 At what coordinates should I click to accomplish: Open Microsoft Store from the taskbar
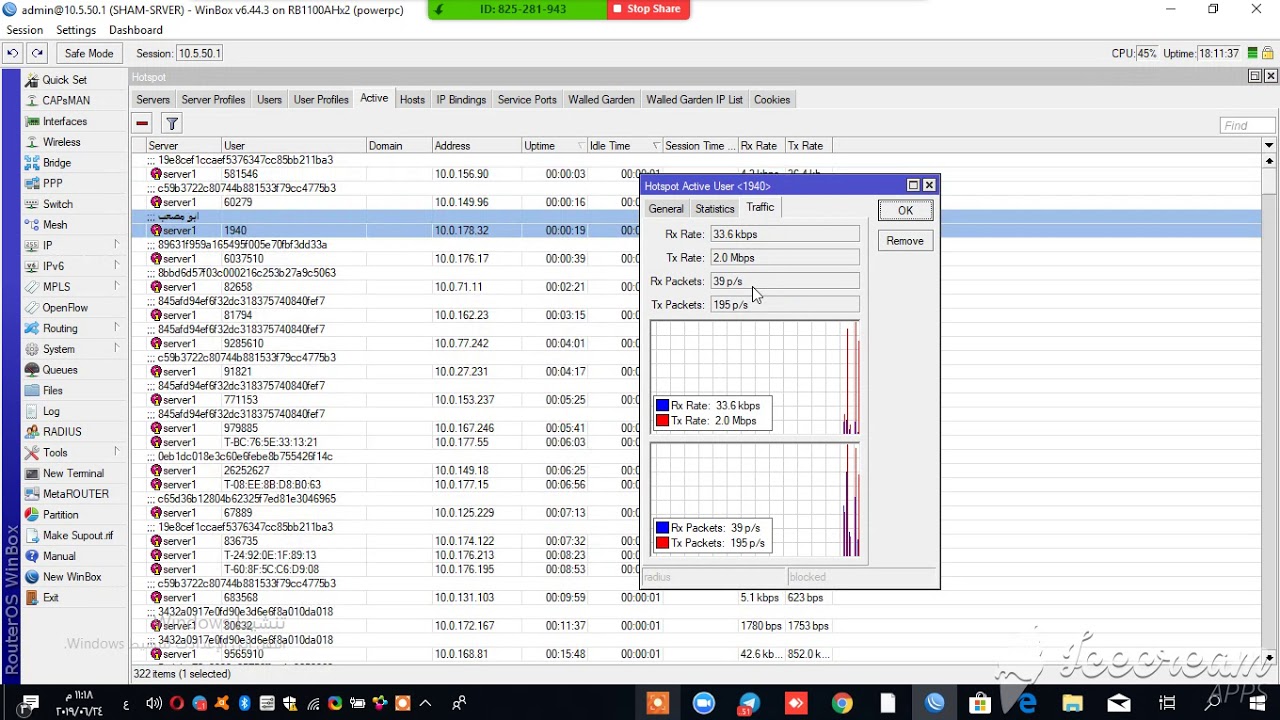tap(980, 703)
